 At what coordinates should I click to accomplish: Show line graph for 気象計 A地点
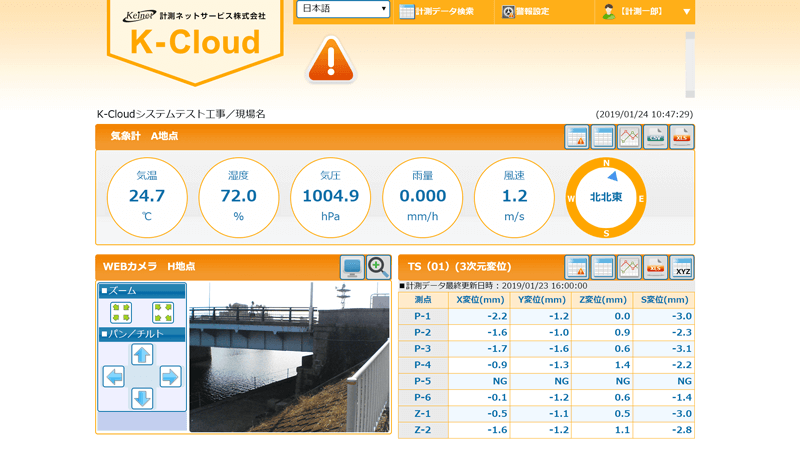(x=629, y=137)
